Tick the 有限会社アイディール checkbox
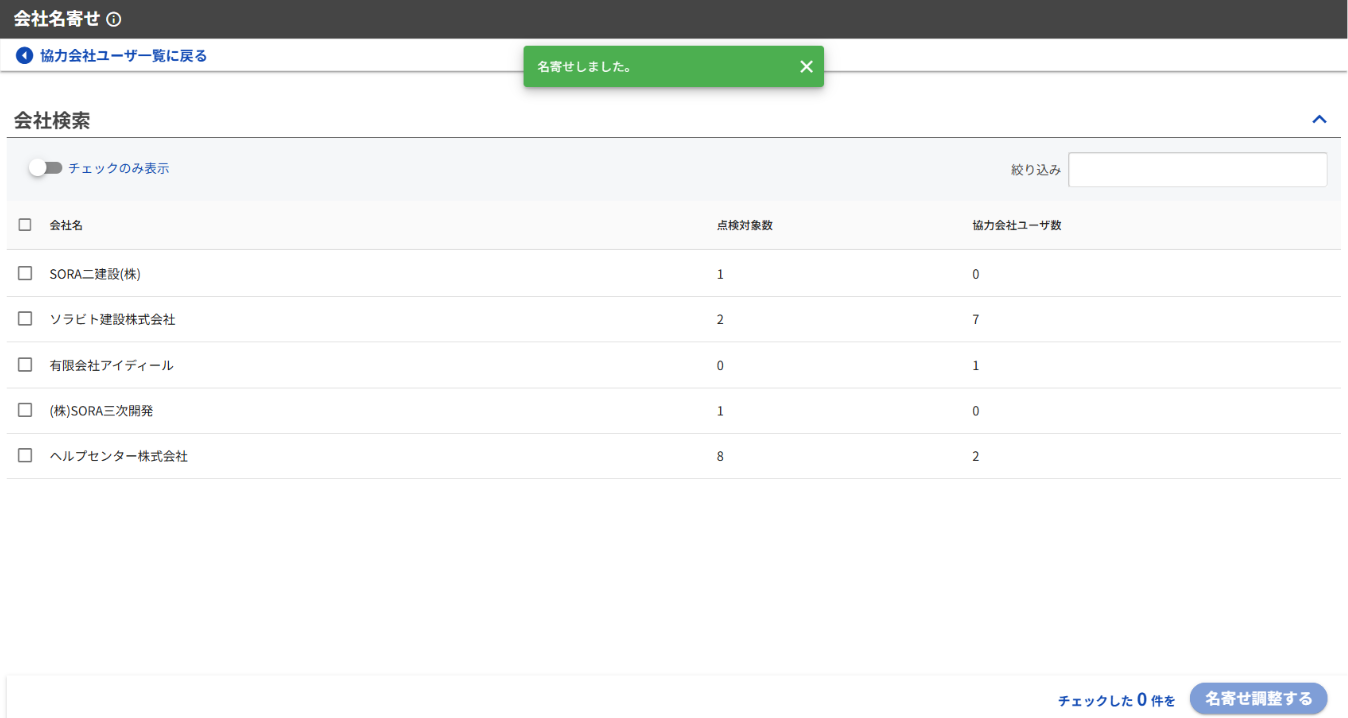 (x=25, y=365)
